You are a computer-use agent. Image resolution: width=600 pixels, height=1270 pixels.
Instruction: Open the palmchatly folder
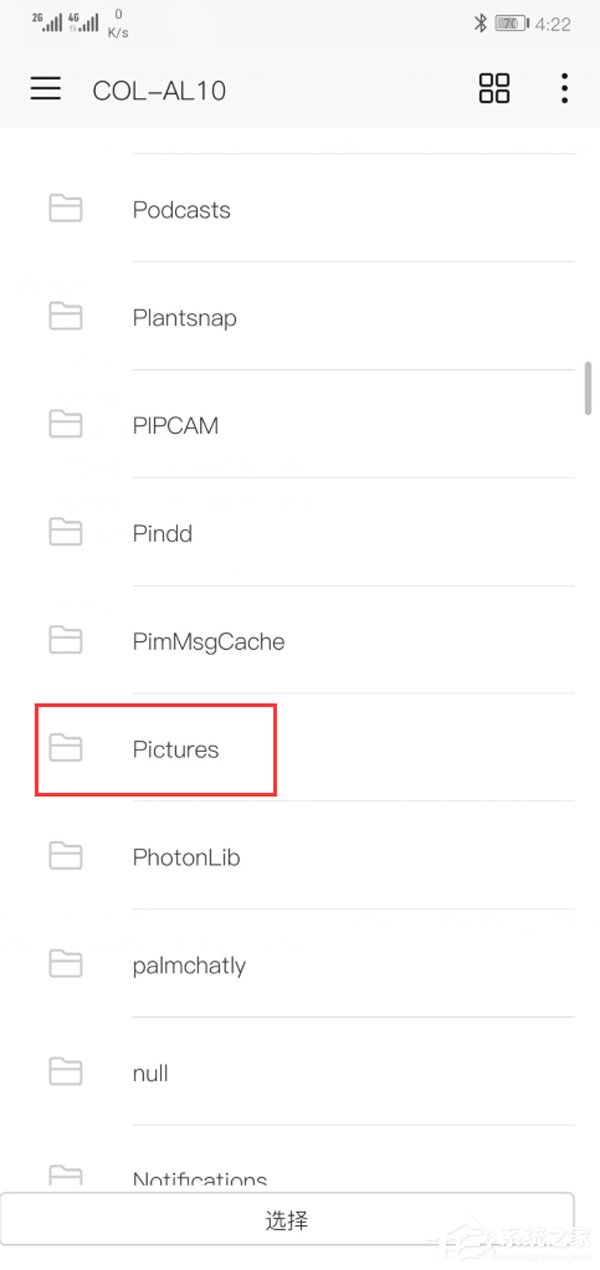300,965
